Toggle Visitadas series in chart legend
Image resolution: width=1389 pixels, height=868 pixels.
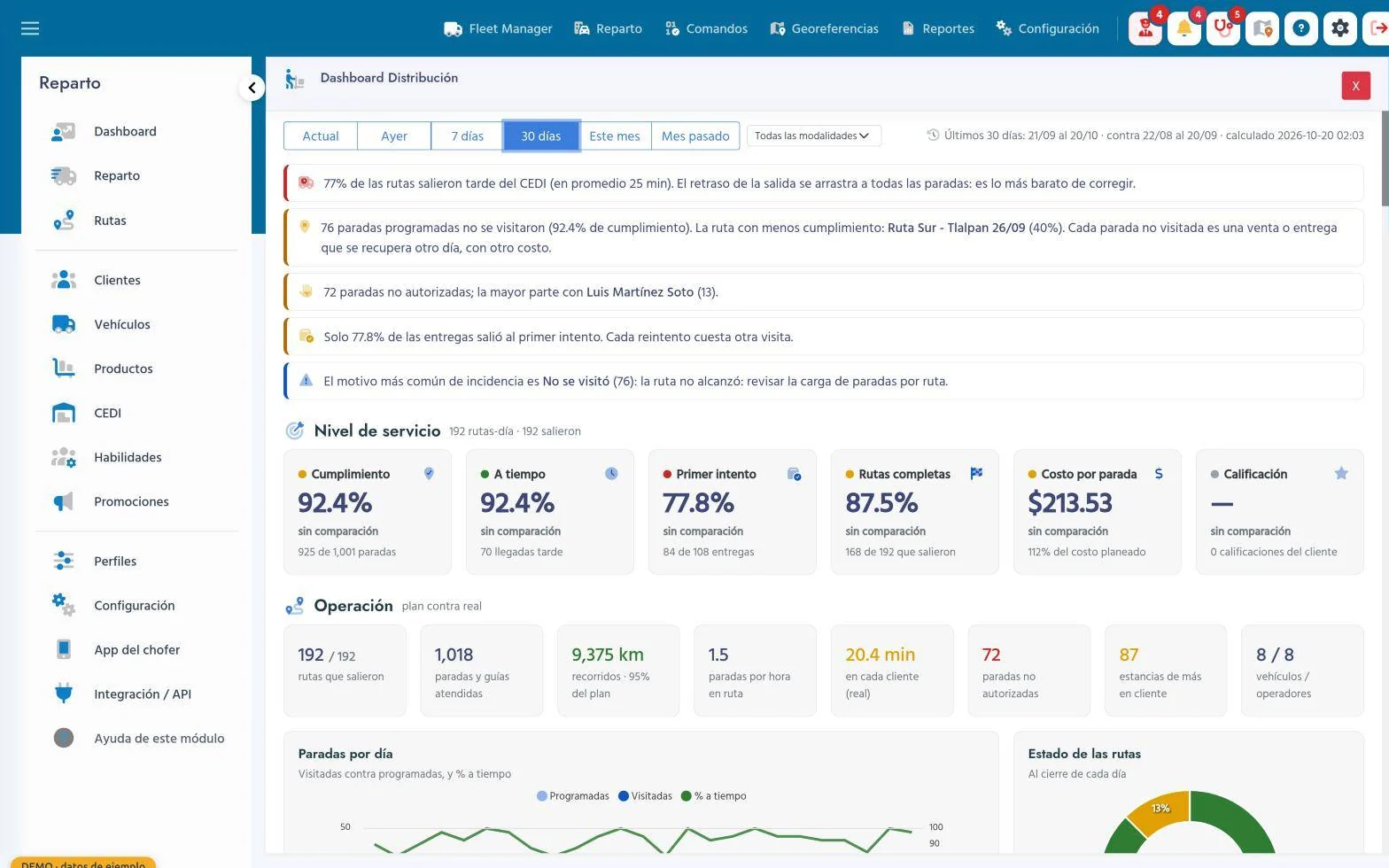(x=645, y=796)
